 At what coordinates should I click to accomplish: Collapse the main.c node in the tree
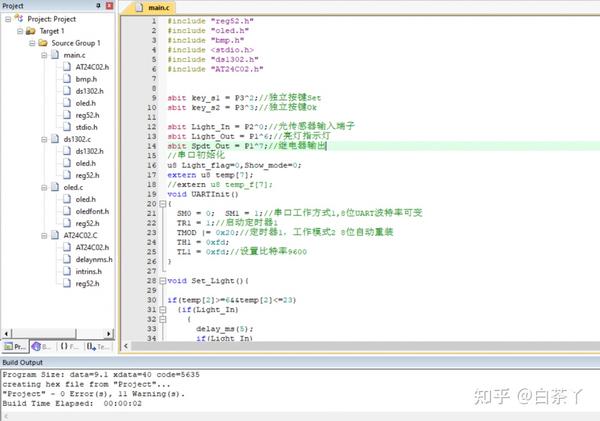click(x=44, y=55)
